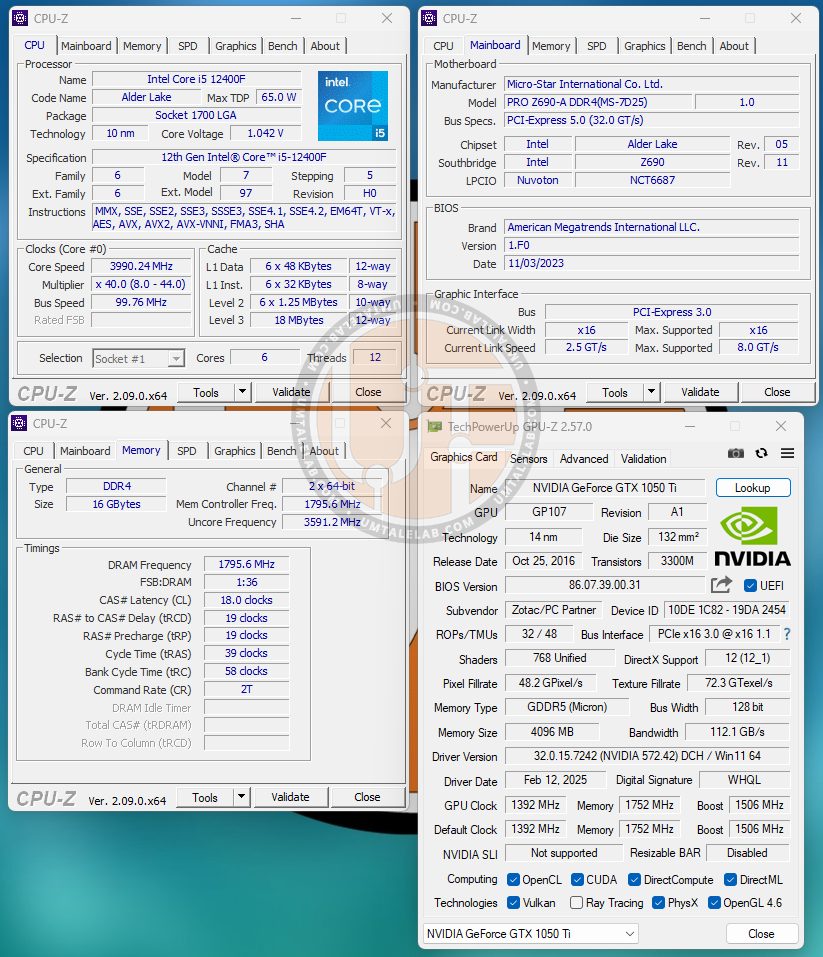This screenshot has height=957, width=823.
Task: Click Close button in the Mainboard window
Action: [777, 392]
